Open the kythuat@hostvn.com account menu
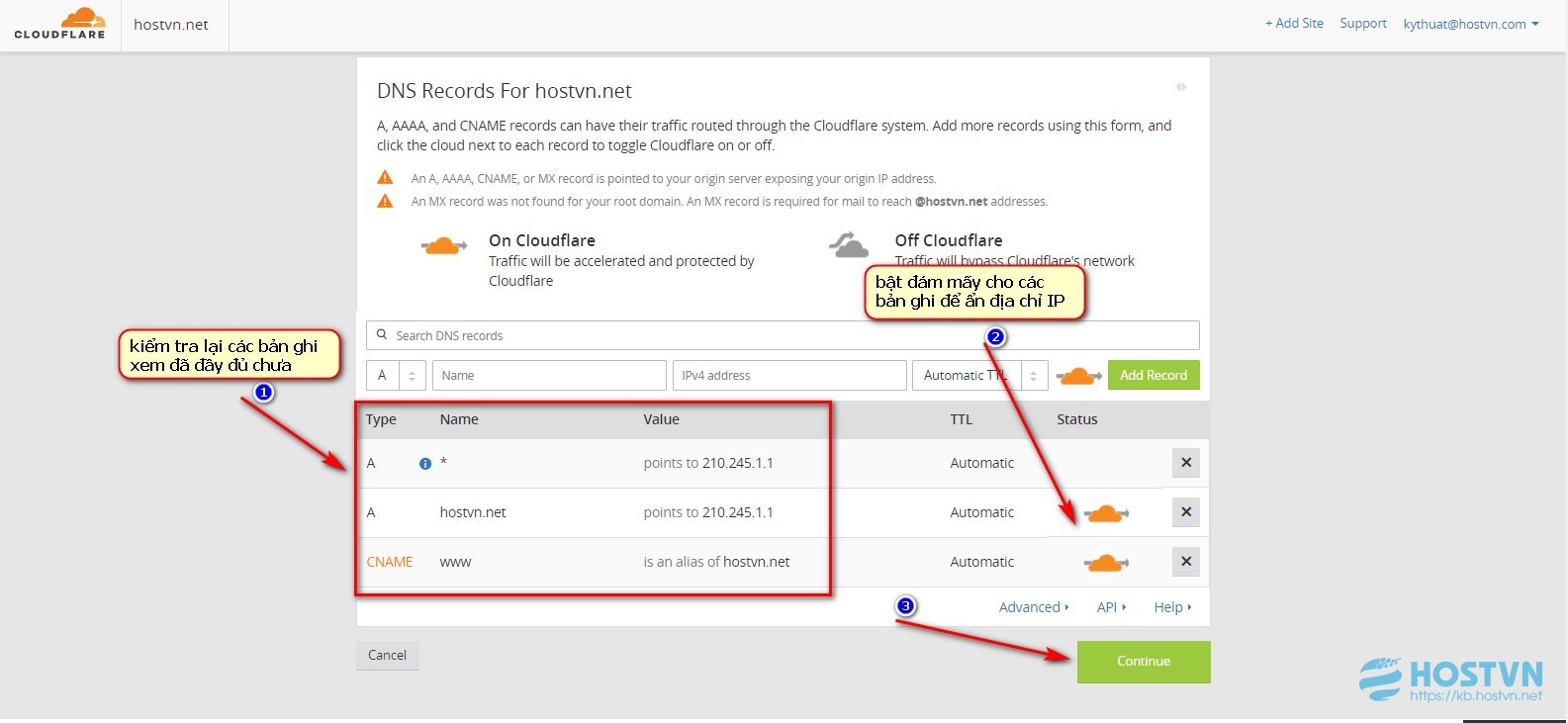This screenshot has height=723, width=1568. (1471, 24)
